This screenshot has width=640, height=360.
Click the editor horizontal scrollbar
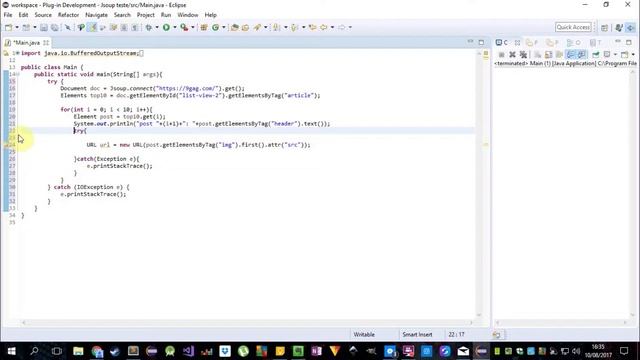tap(247, 322)
